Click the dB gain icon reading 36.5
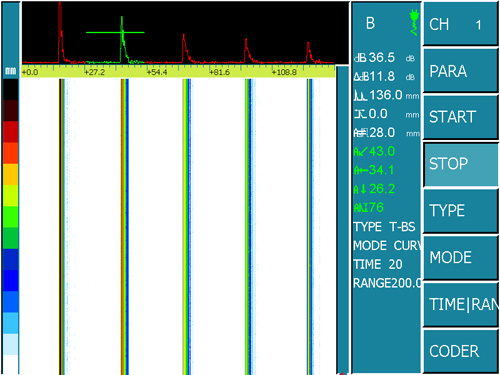Screen dimensions: 500x375 click(x=360, y=58)
